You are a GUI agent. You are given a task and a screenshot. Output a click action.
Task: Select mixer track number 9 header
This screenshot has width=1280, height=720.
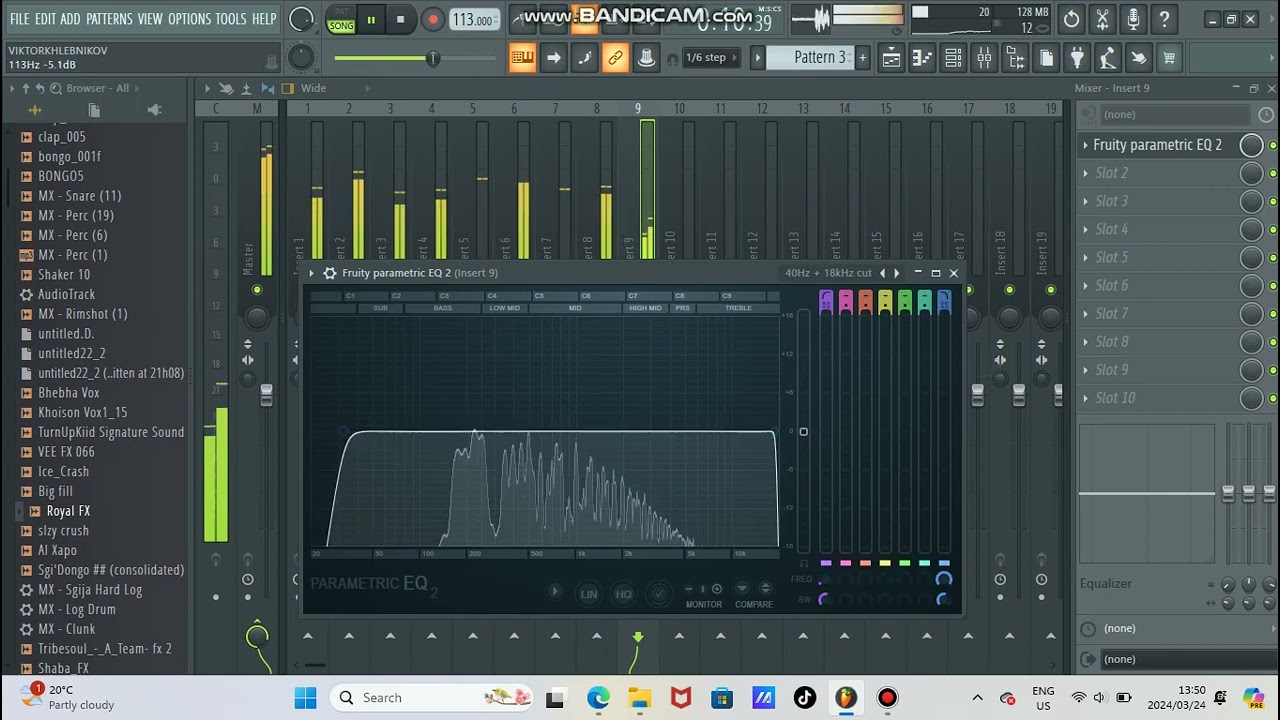click(638, 108)
